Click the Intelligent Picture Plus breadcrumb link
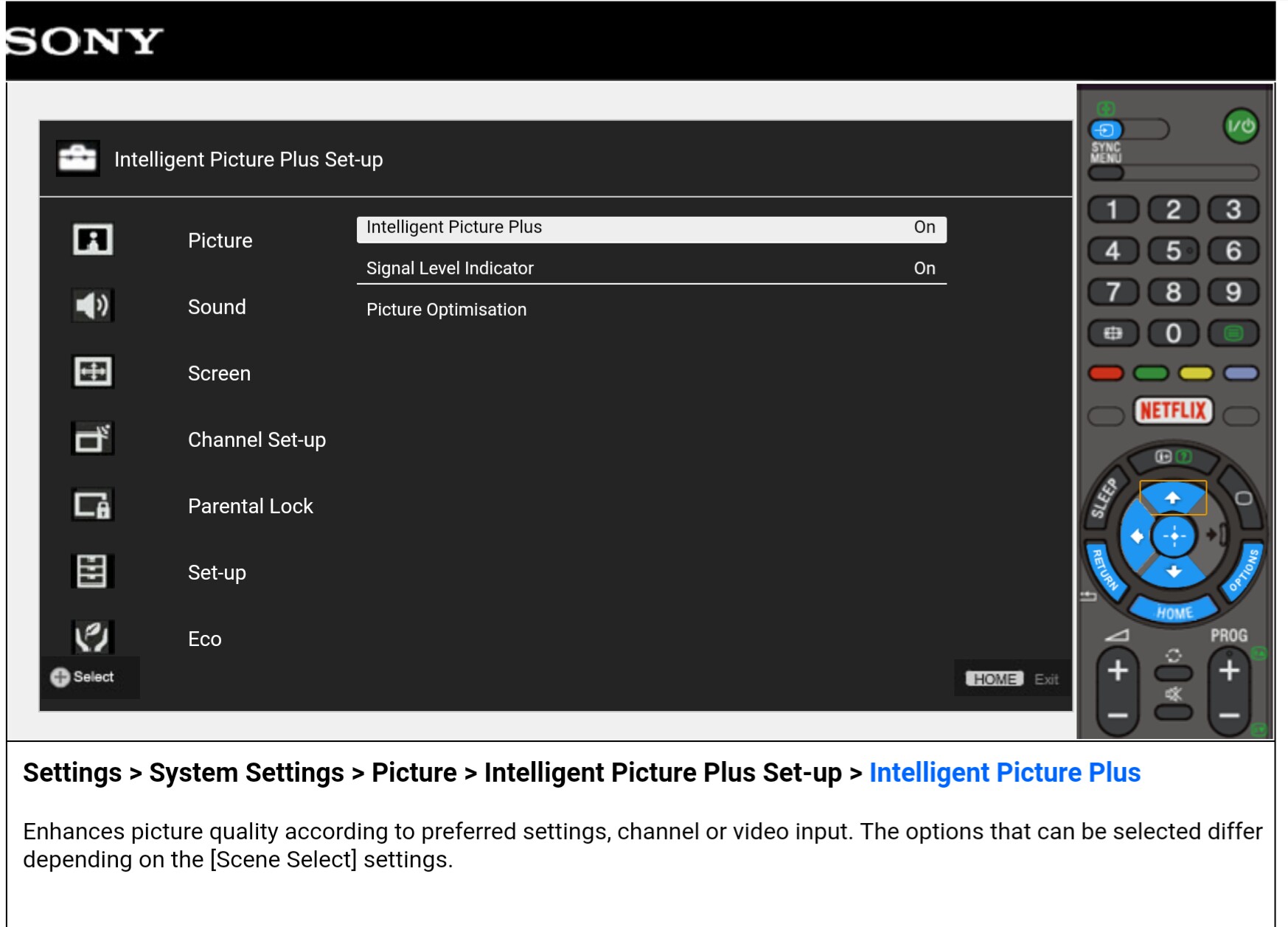1288x927 pixels. (1004, 772)
